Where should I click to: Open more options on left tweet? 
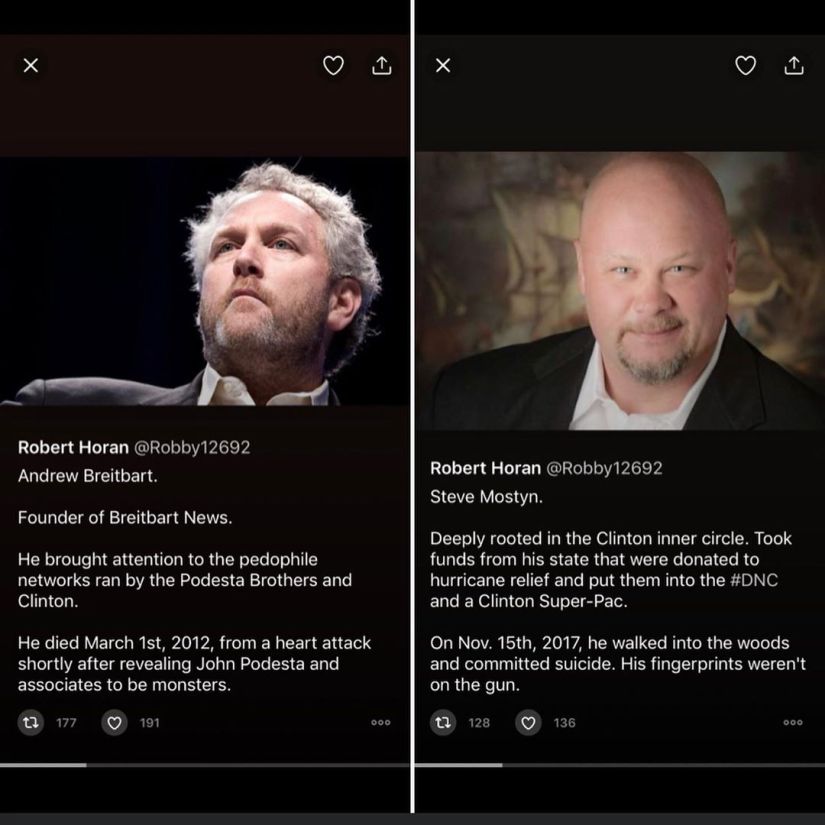click(380, 722)
